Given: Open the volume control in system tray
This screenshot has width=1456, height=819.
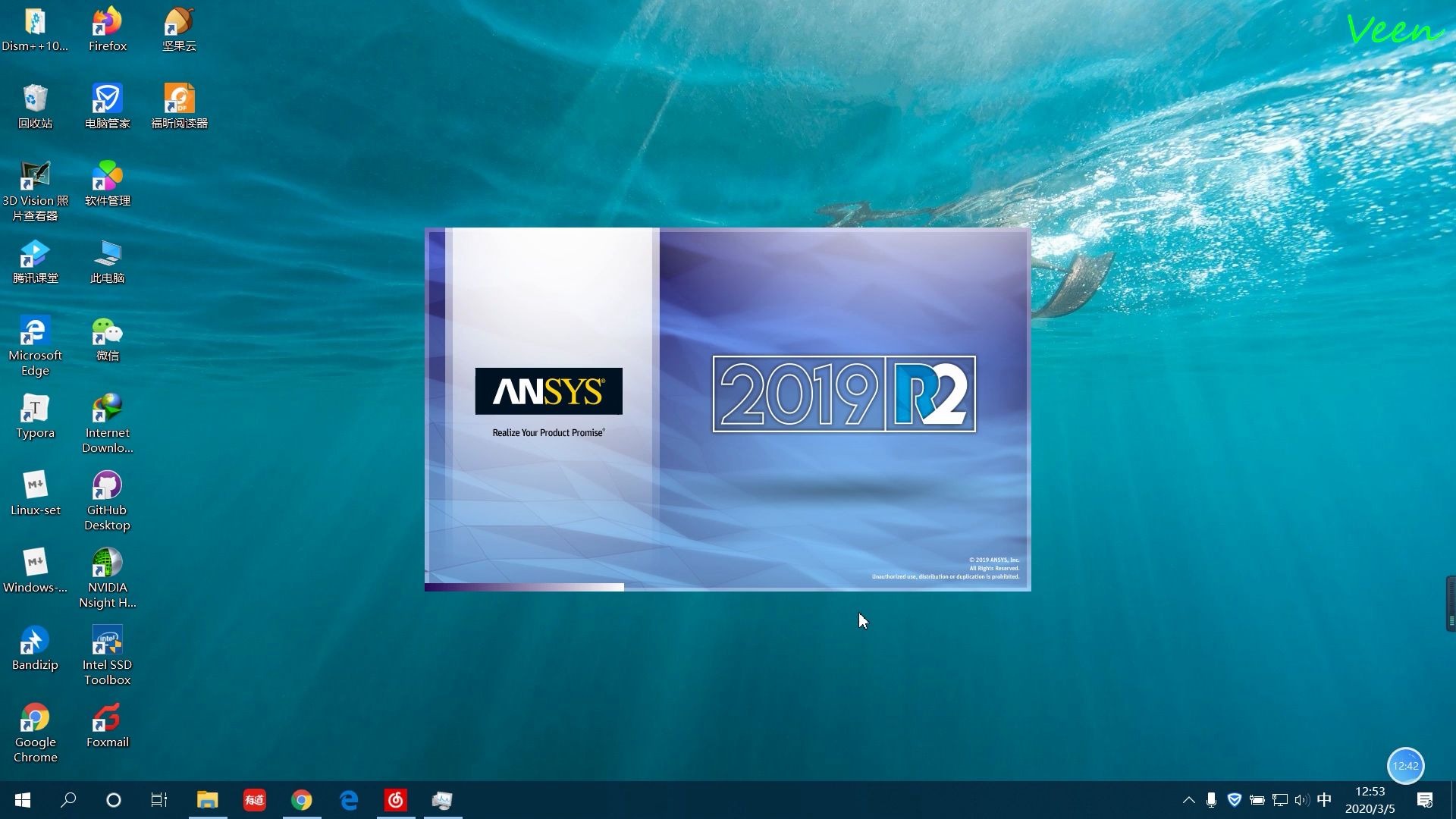Looking at the screenshot, I should pyautogui.click(x=1302, y=799).
